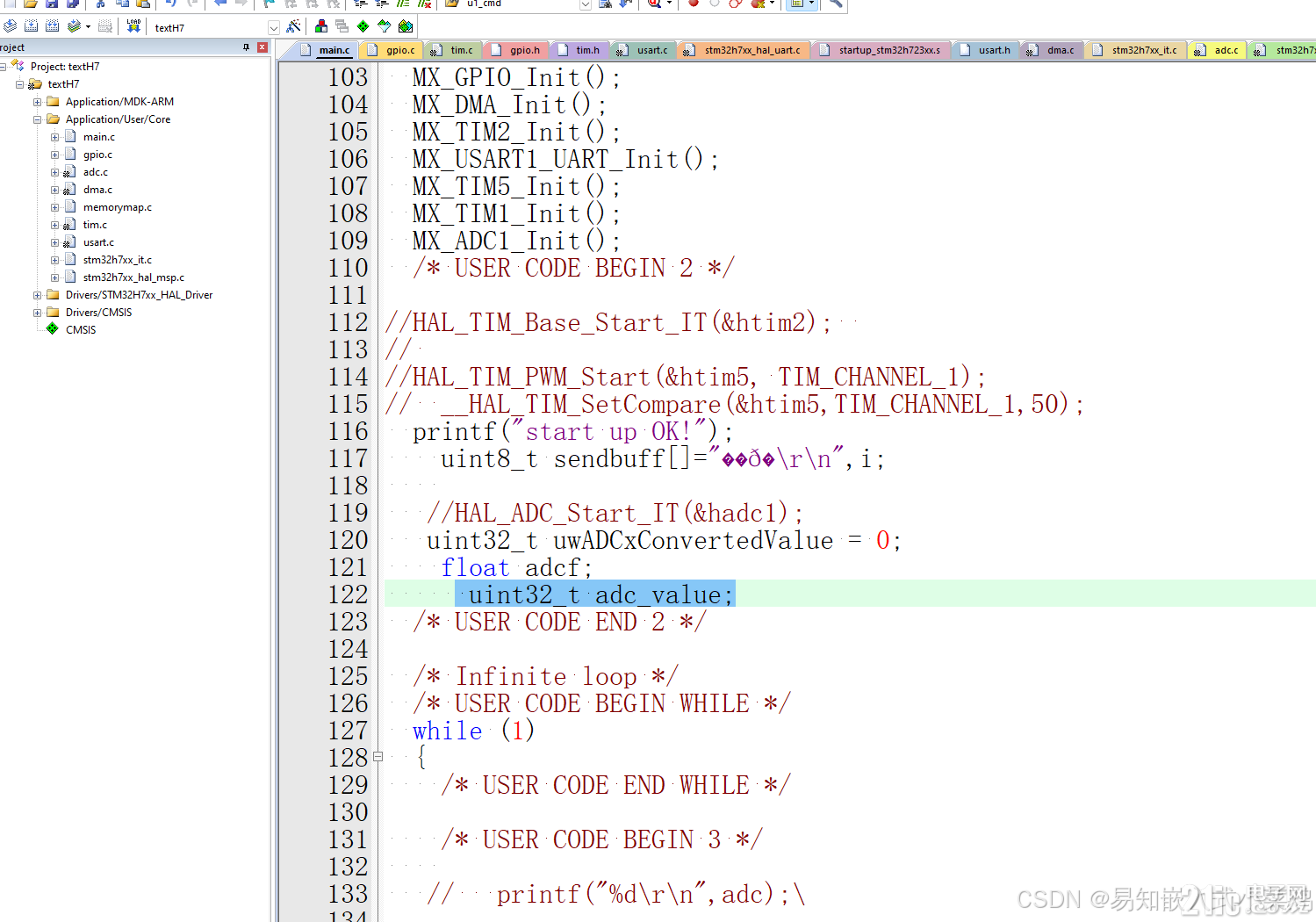Switch to the tim.c editor tab
Image resolution: width=1316 pixels, height=922 pixels.
455,50
